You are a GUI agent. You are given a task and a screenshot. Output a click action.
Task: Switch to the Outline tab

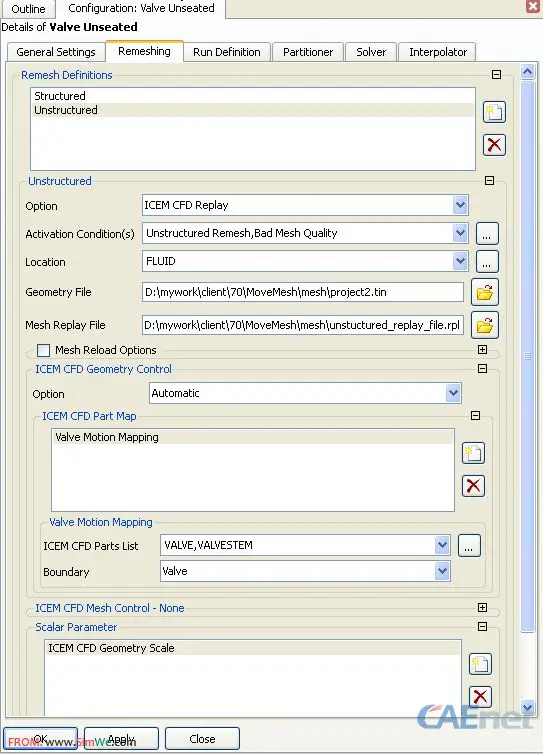click(28, 9)
